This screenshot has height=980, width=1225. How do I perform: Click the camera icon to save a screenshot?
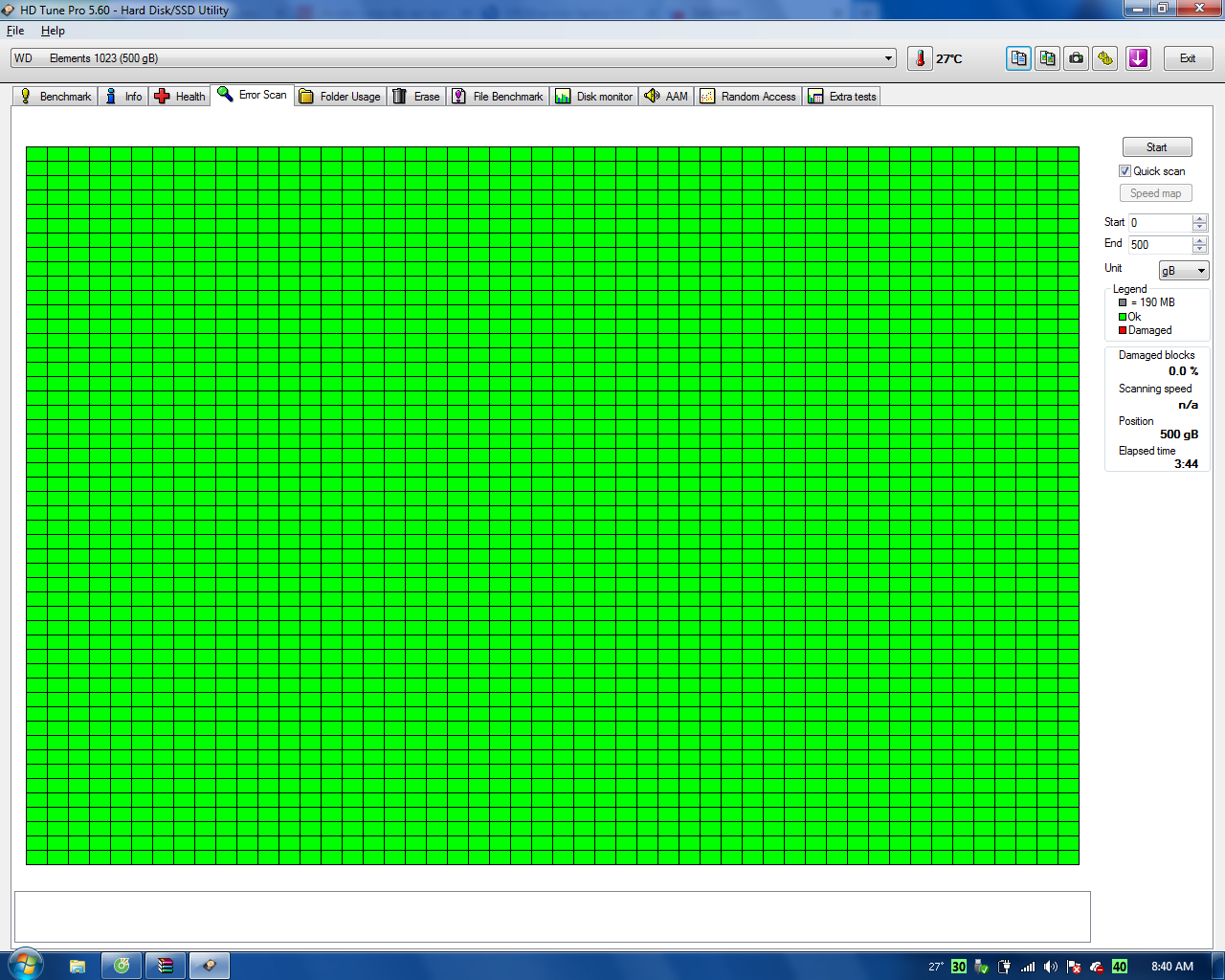click(x=1075, y=58)
